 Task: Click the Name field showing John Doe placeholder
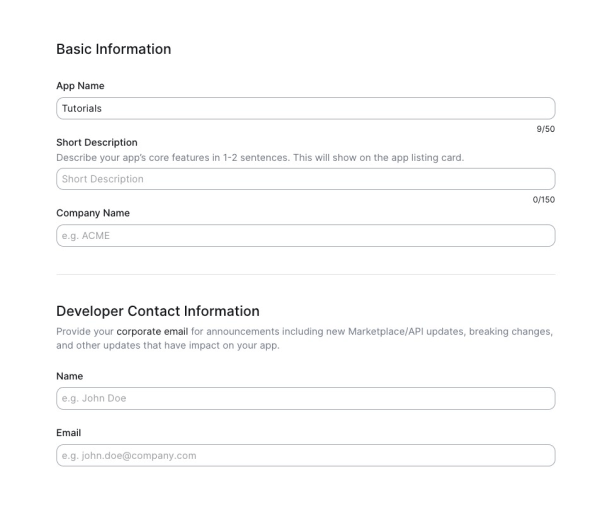click(305, 398)
